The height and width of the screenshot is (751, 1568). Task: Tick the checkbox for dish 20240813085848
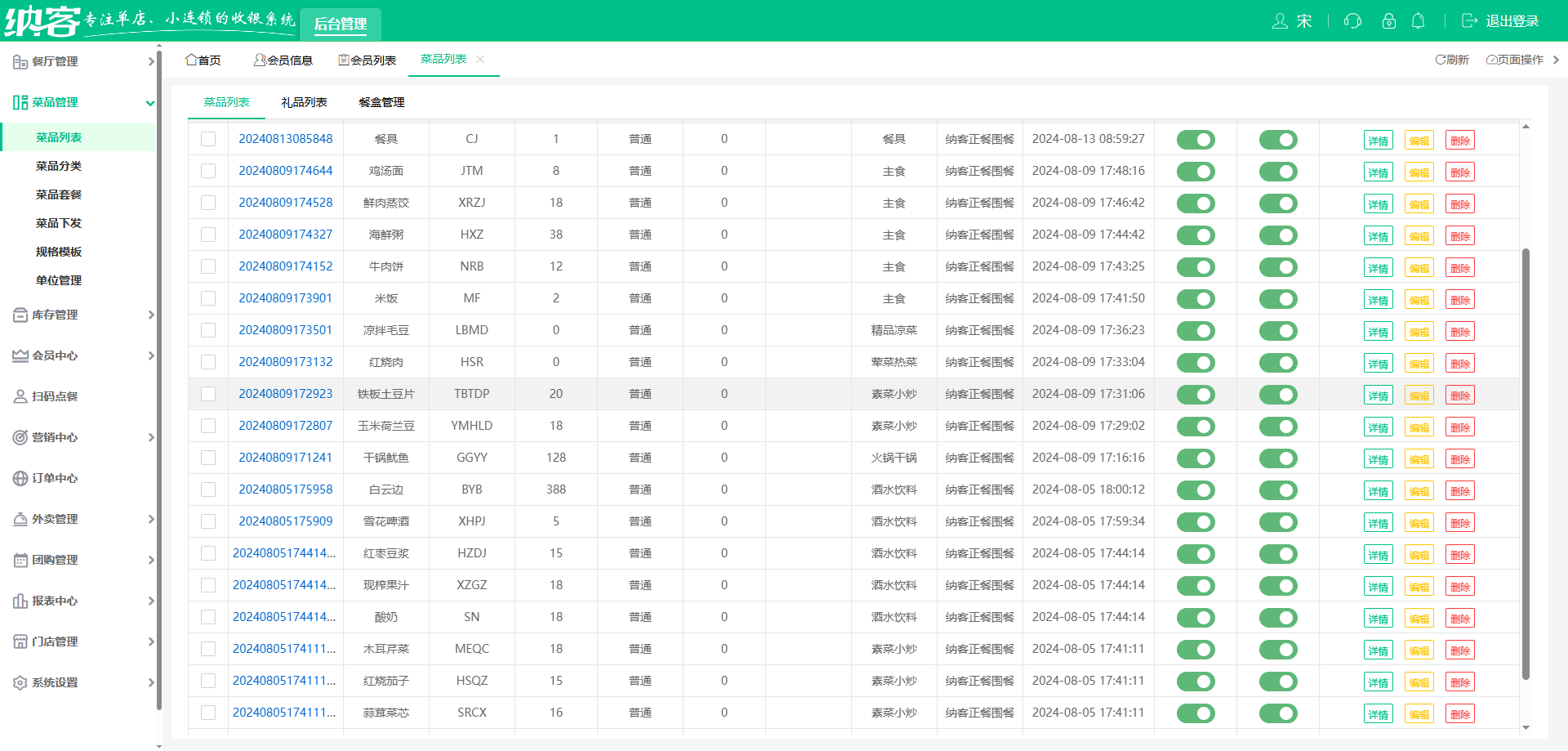pyautogui.click(x=208, y=139)
